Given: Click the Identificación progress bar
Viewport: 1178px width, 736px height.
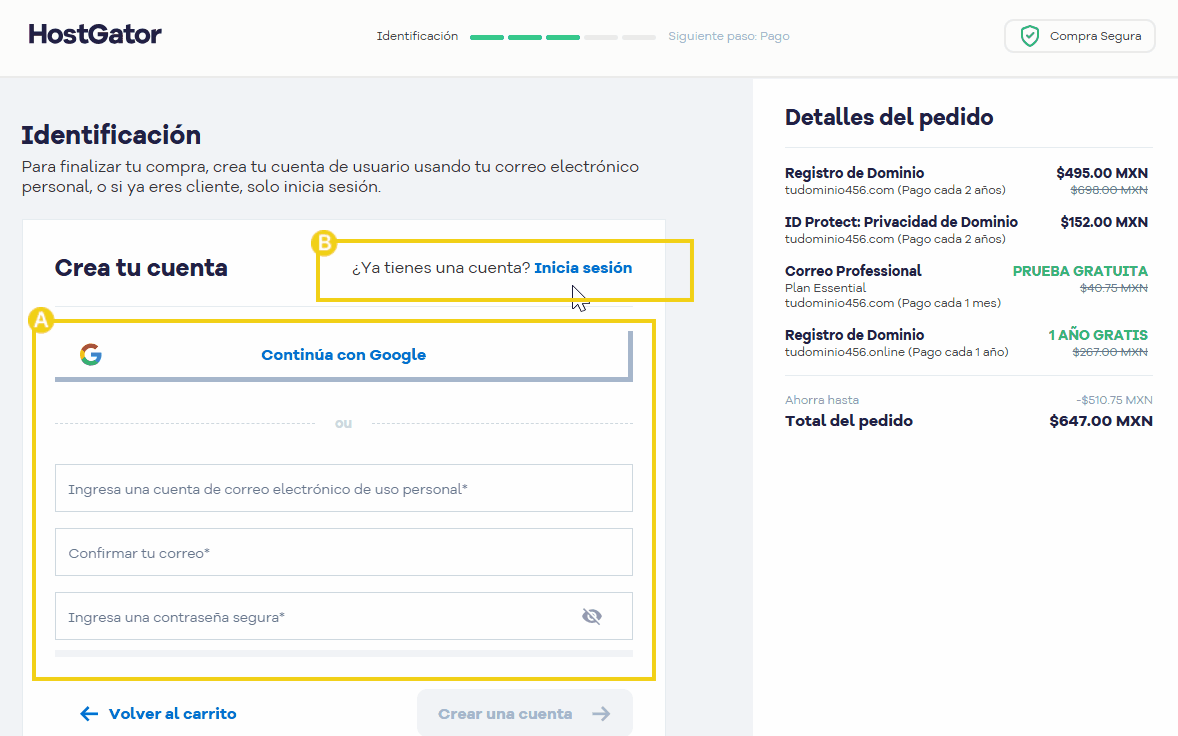Looking at the screenshot, I should (563, 37).
